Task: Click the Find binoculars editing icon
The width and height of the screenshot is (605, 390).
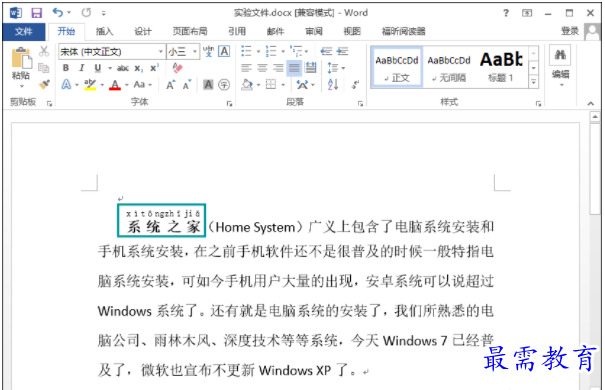Action: [560, 55]
